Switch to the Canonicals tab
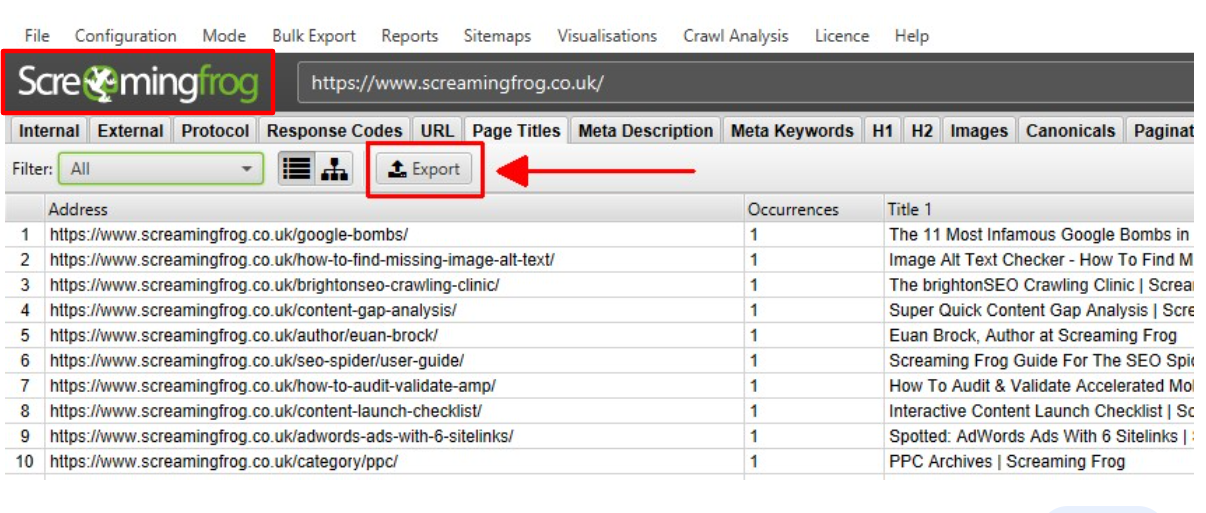The width and height of the screenshot is (1206, 513). [x=1070, y=131]
